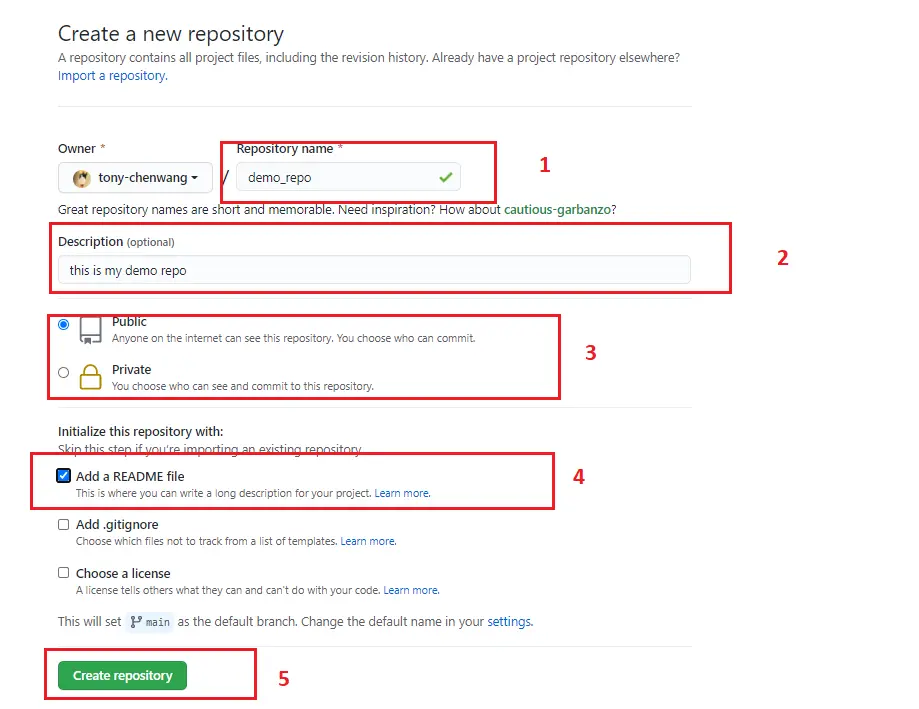Open Learn more next to the README description
The height and width of the screenshot is (709, 919).
click(402, 493)
